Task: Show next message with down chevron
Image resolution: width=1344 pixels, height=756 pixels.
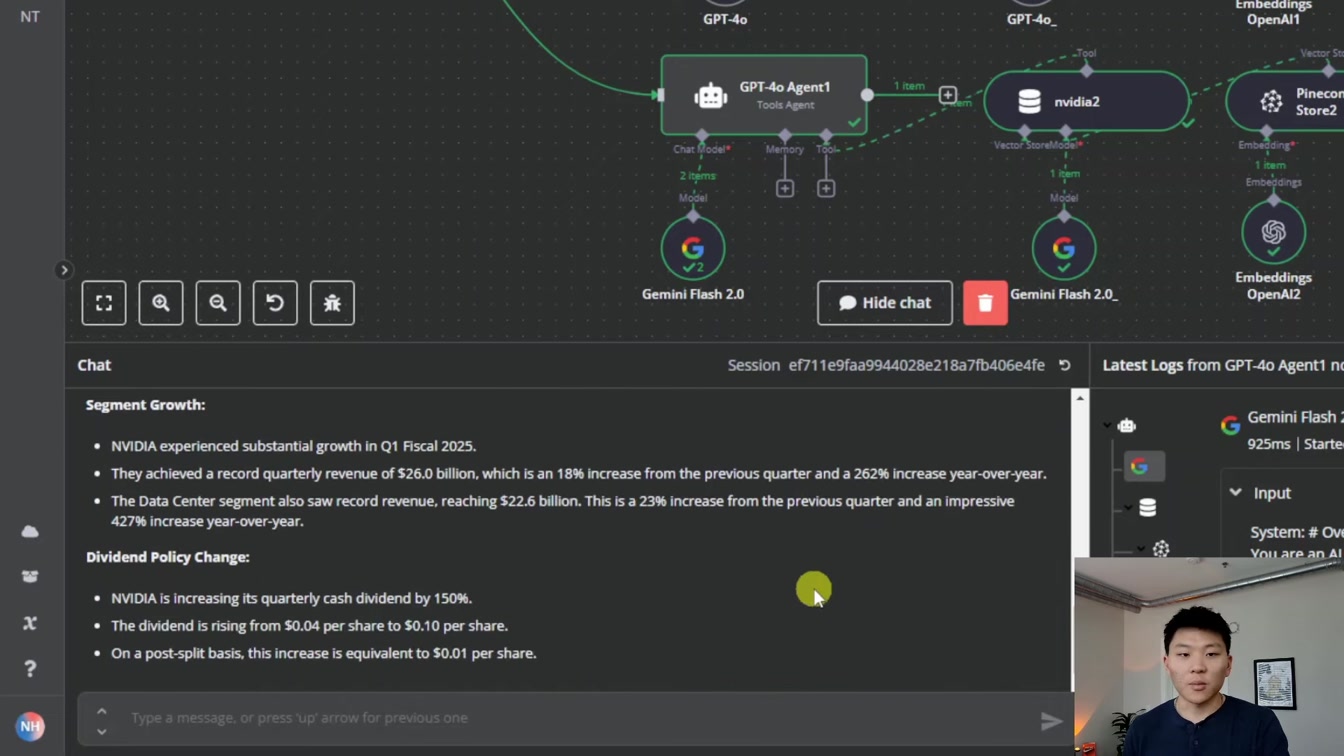Action: click(x=101, y=731)
